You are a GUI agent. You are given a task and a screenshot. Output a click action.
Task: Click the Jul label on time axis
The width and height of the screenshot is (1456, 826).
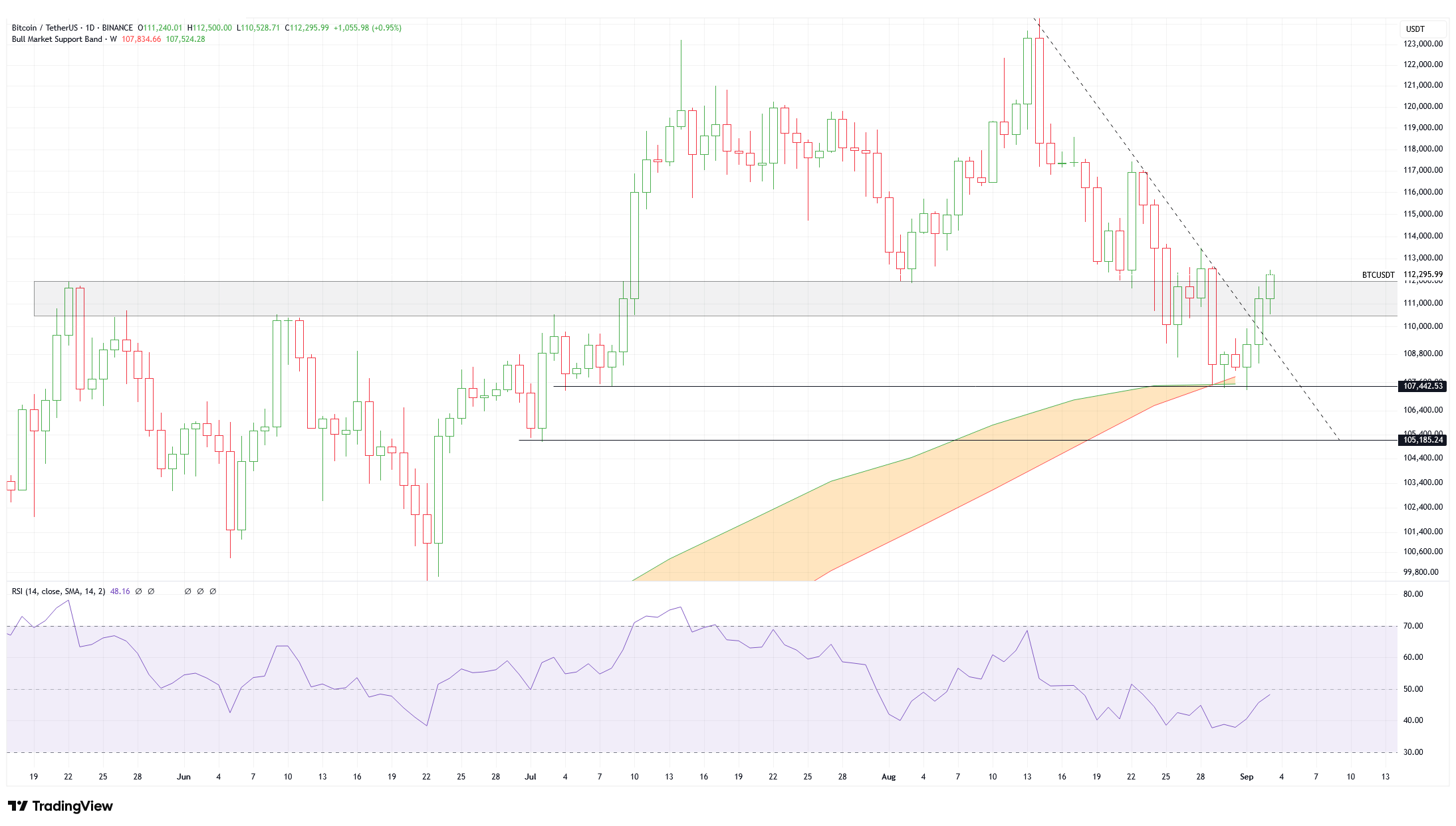pos(530,777)
